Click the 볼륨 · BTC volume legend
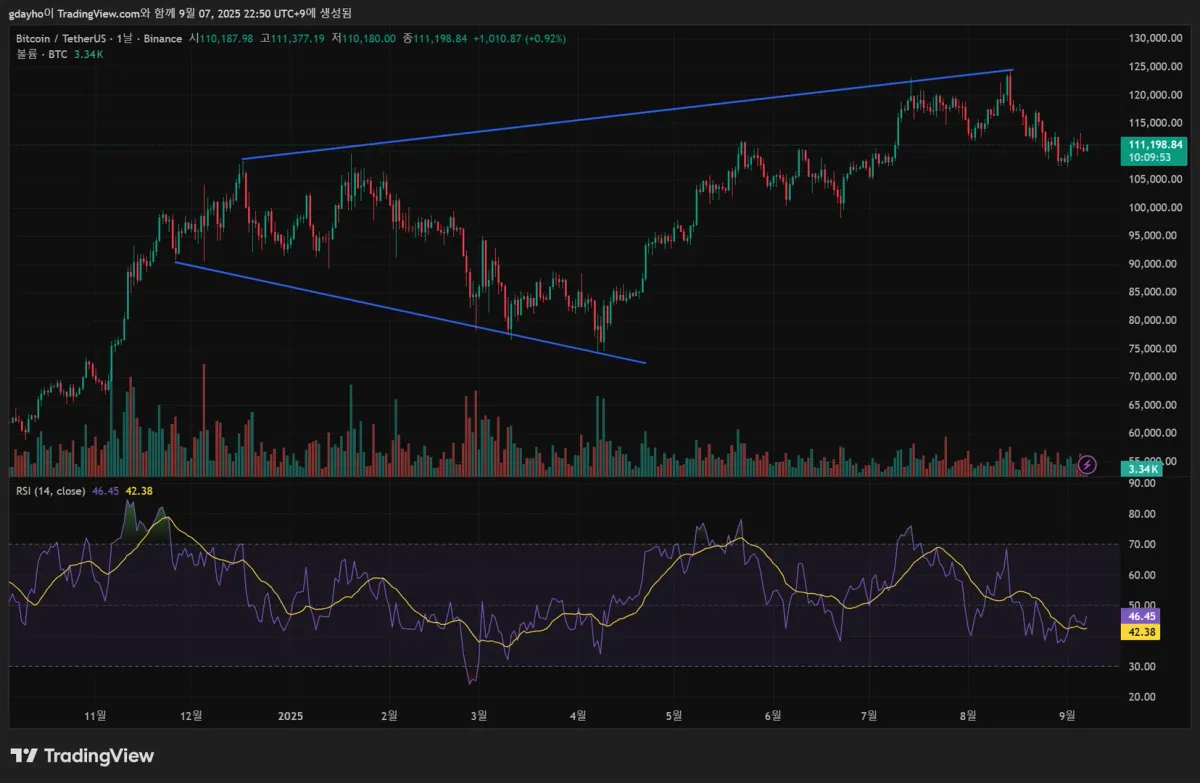Screen dimensions: 1200x783 coord(41,54)
